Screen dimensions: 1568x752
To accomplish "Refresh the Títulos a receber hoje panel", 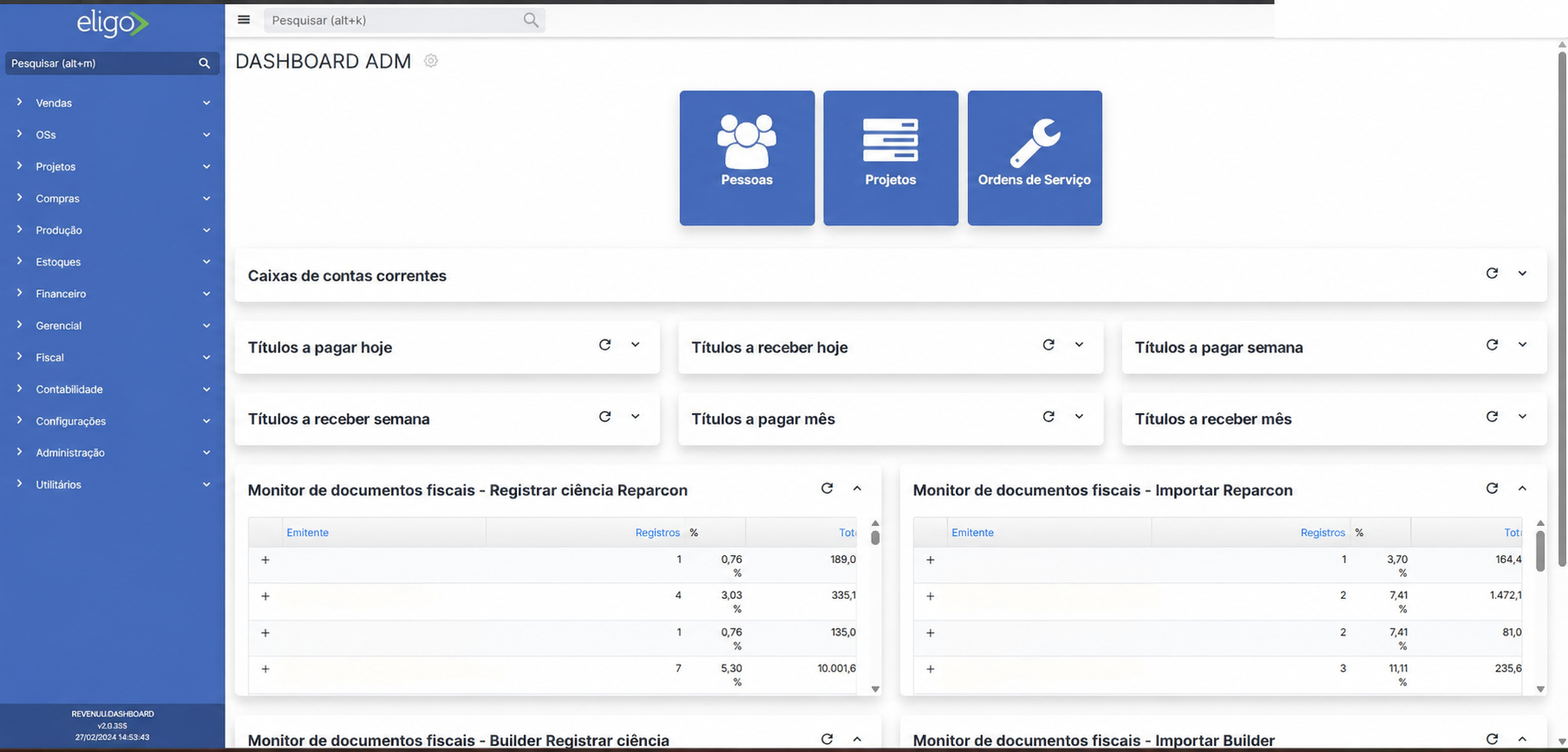I will [1049, 345].
